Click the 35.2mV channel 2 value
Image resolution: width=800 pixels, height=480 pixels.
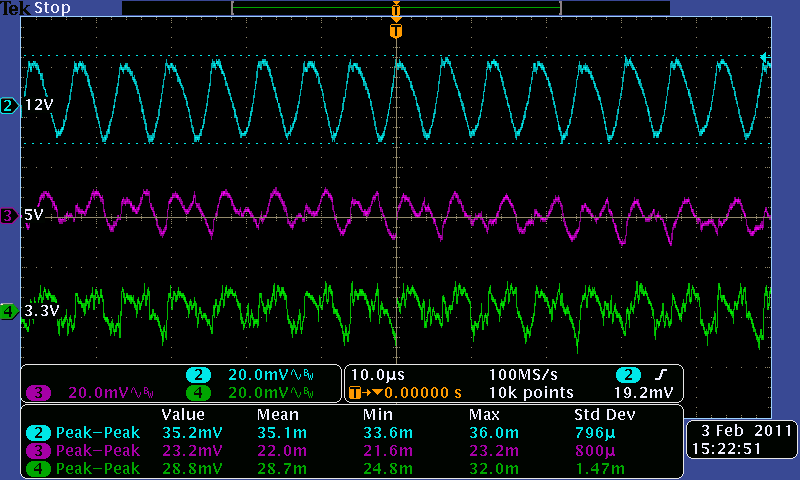click(x=192, y=433)
